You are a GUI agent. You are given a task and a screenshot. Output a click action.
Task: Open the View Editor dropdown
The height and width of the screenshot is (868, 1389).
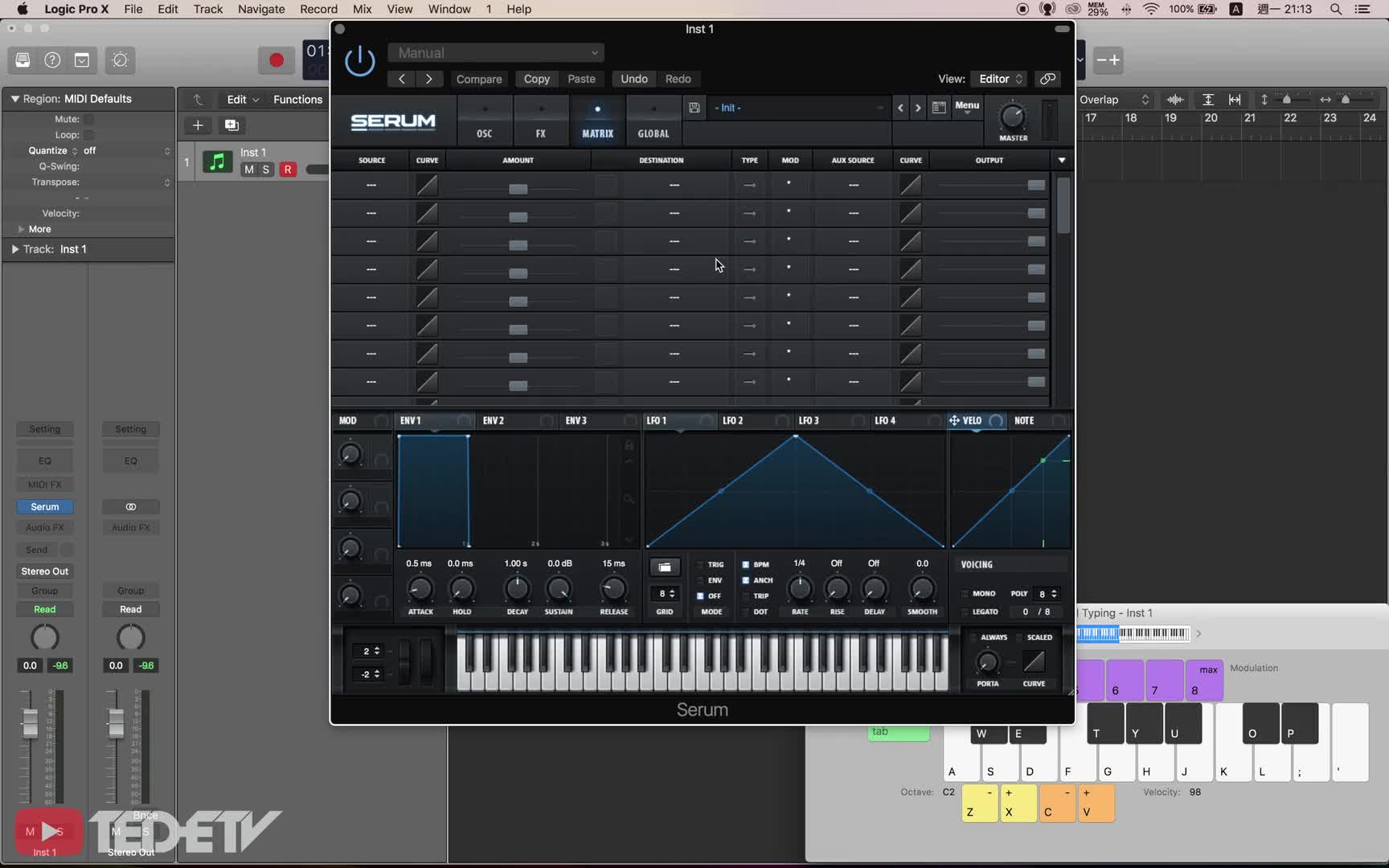click(999, 79)
